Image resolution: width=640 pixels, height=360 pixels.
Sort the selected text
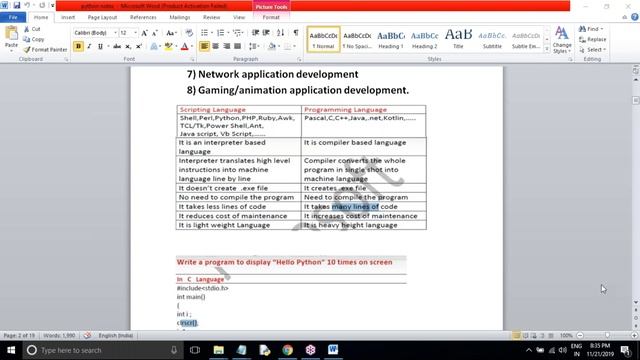click(280, 33)
